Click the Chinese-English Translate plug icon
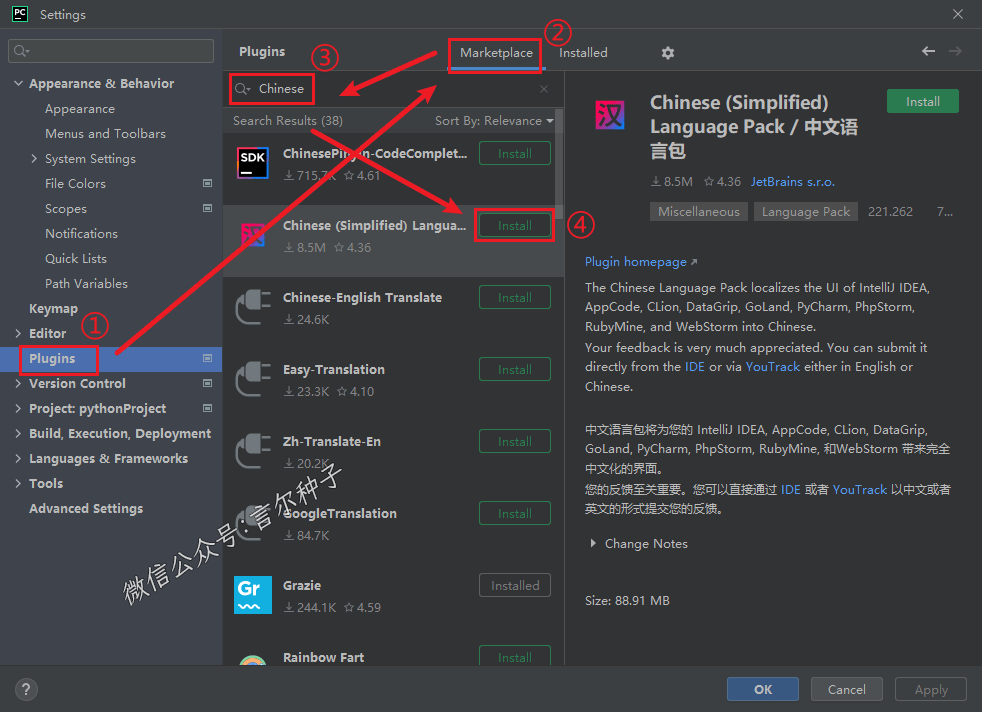 point(252,307)
